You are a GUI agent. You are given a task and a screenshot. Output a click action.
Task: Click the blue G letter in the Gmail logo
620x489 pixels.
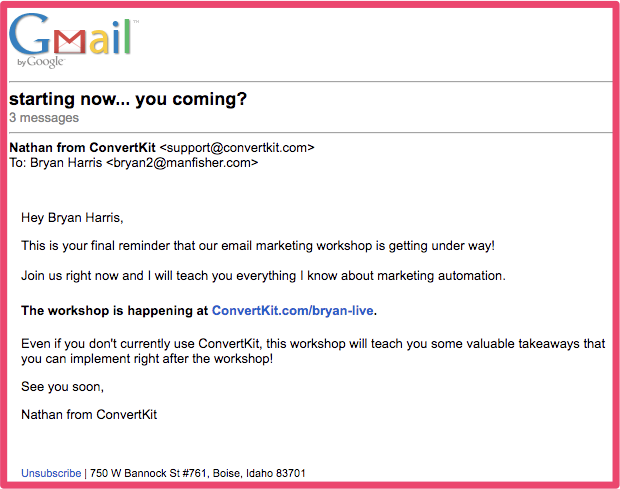click(30, 34)
